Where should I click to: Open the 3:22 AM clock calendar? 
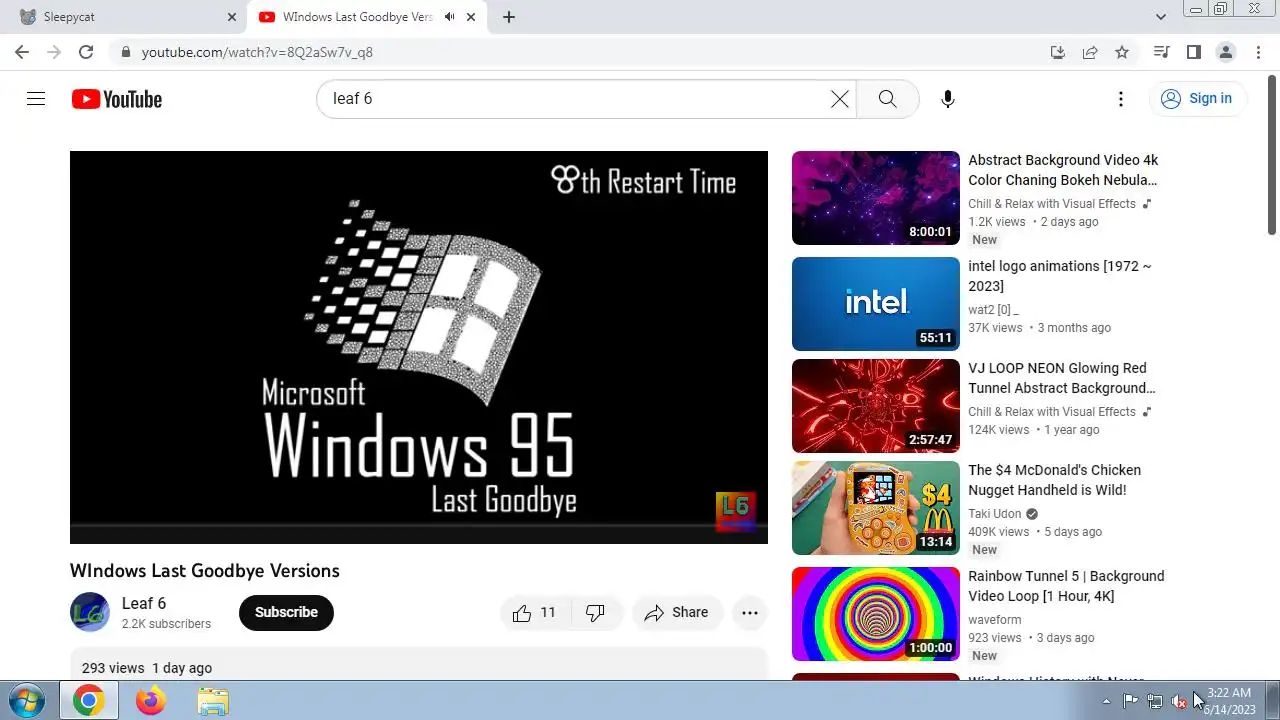coord(1229,701)
